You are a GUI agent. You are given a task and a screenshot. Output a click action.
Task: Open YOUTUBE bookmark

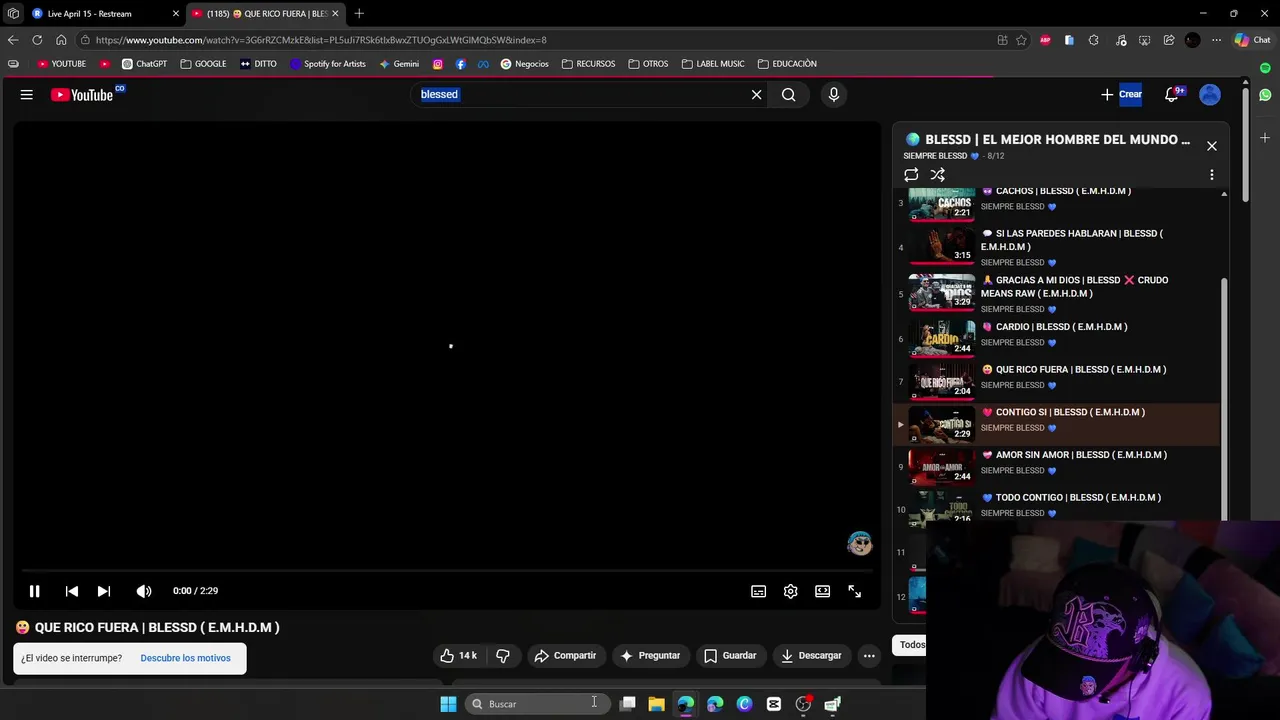pyautogui.click(x=62, y=64)
